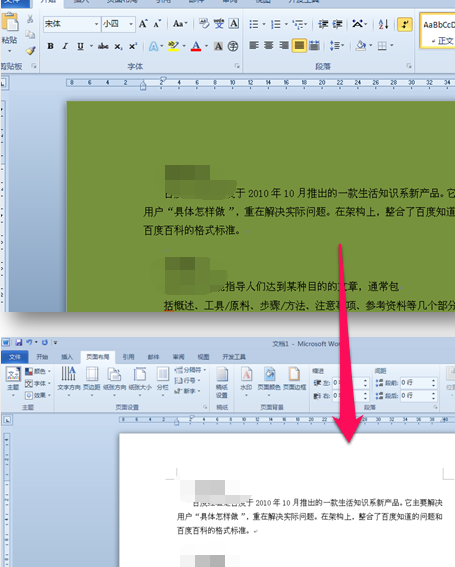This screenshot has height=567, width=455.
Task: Click the Bullets list icon
Action: click(x=254, y=24)
